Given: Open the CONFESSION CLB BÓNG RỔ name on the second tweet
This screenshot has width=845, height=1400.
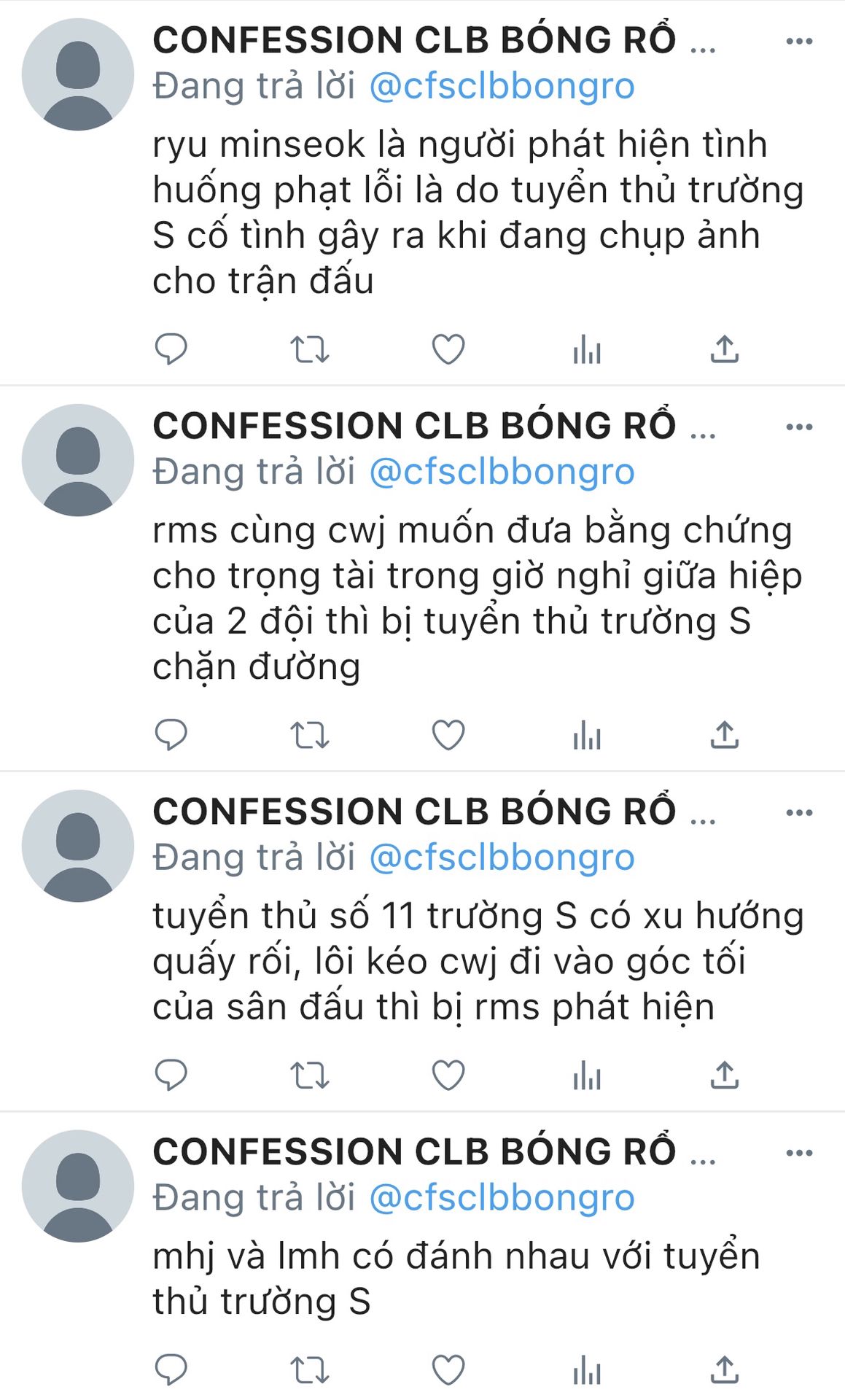Looking at the screenshot, I should point(414,426).
